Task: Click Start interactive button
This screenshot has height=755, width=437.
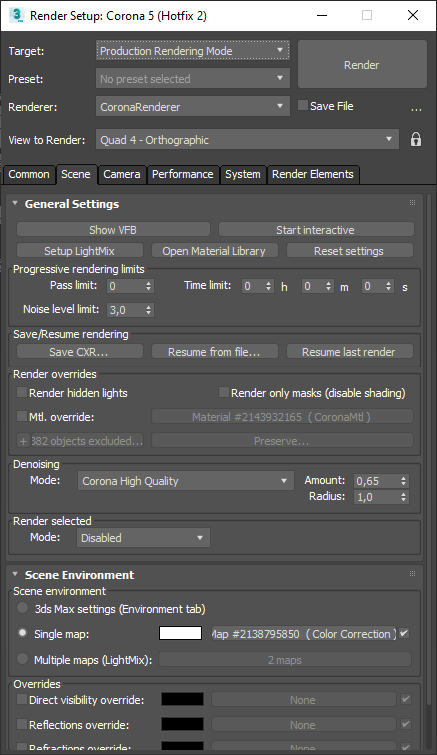Action: [316, 230]
